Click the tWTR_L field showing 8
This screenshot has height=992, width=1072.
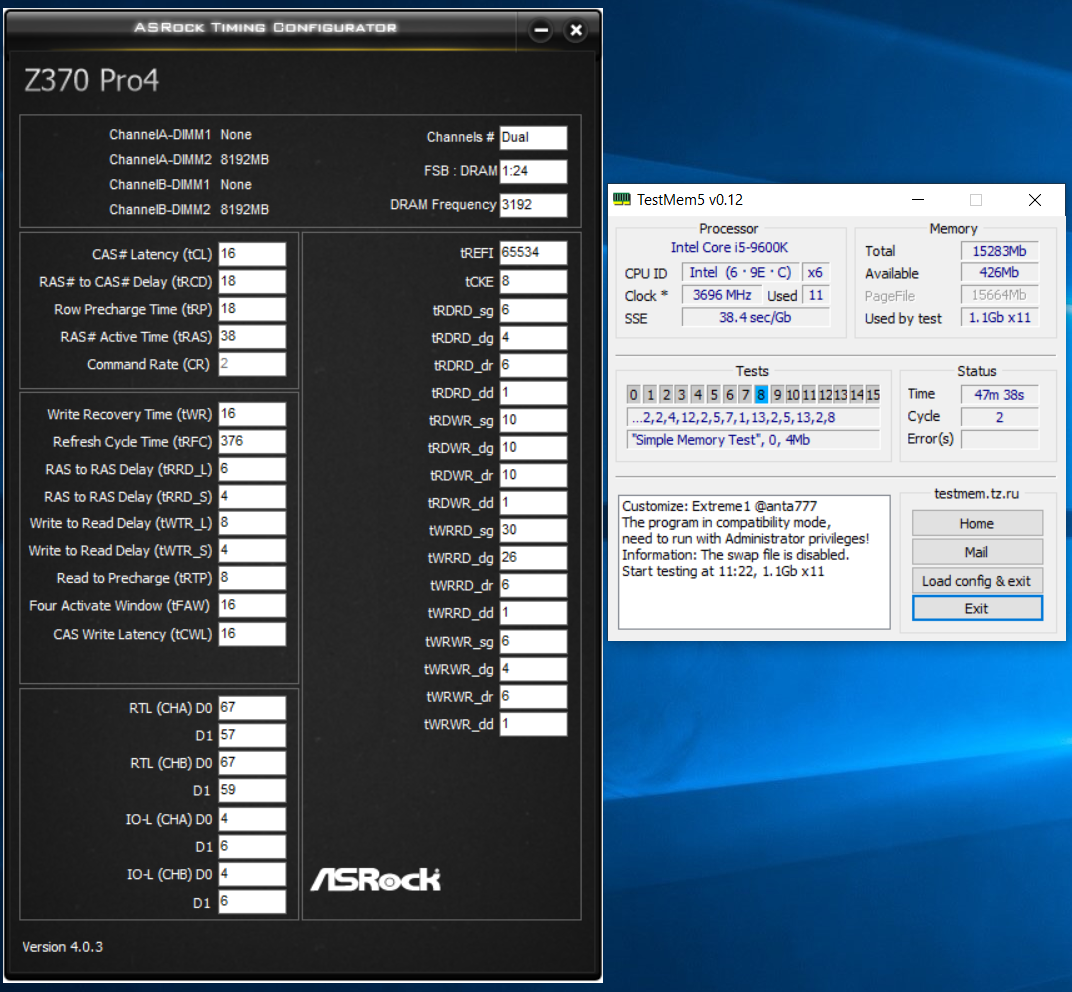click(252, 523)
